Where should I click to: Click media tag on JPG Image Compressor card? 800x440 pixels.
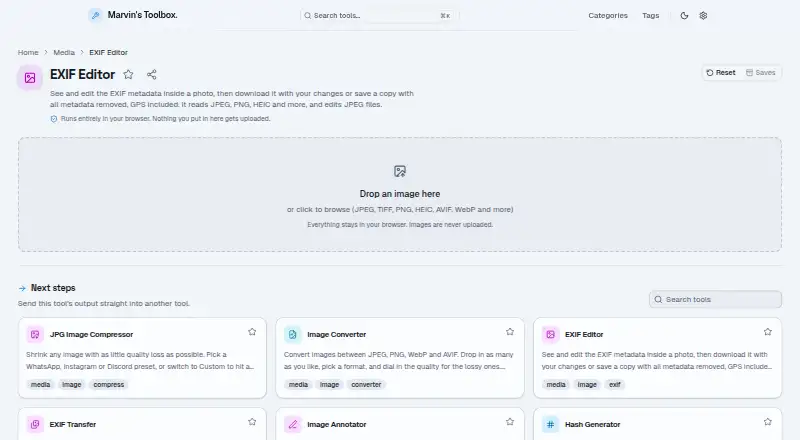40,385
